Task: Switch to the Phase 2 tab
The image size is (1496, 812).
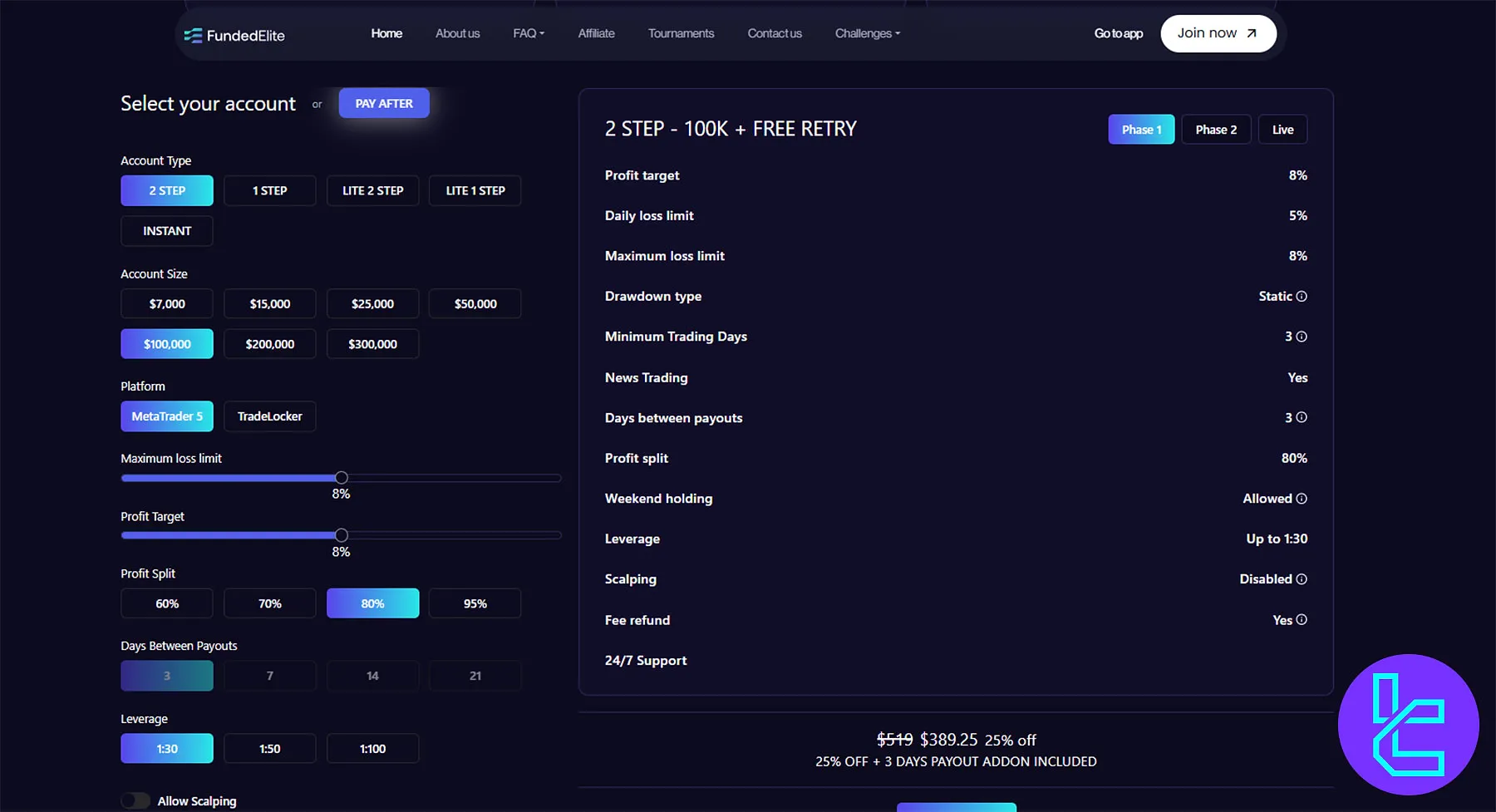Action: tap(1215, 130)
